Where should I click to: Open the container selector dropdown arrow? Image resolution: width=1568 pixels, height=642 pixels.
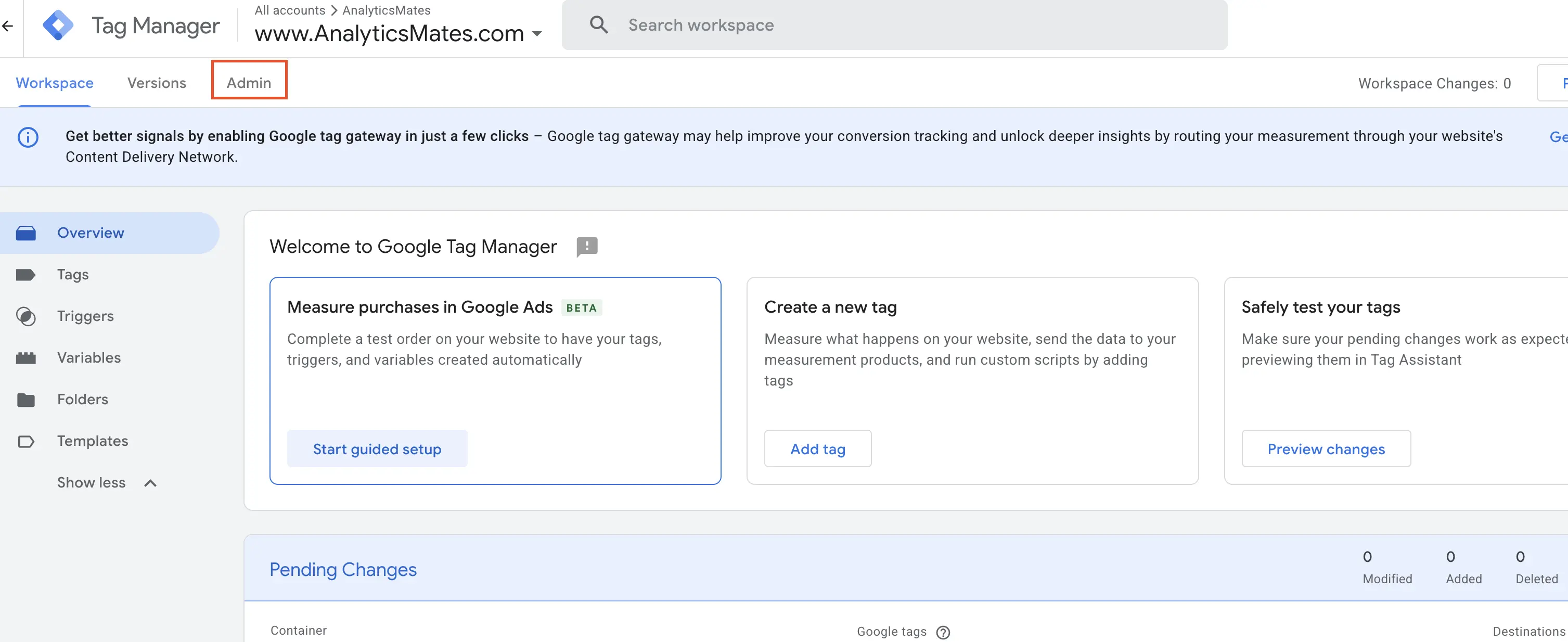[x=537, y=34]
